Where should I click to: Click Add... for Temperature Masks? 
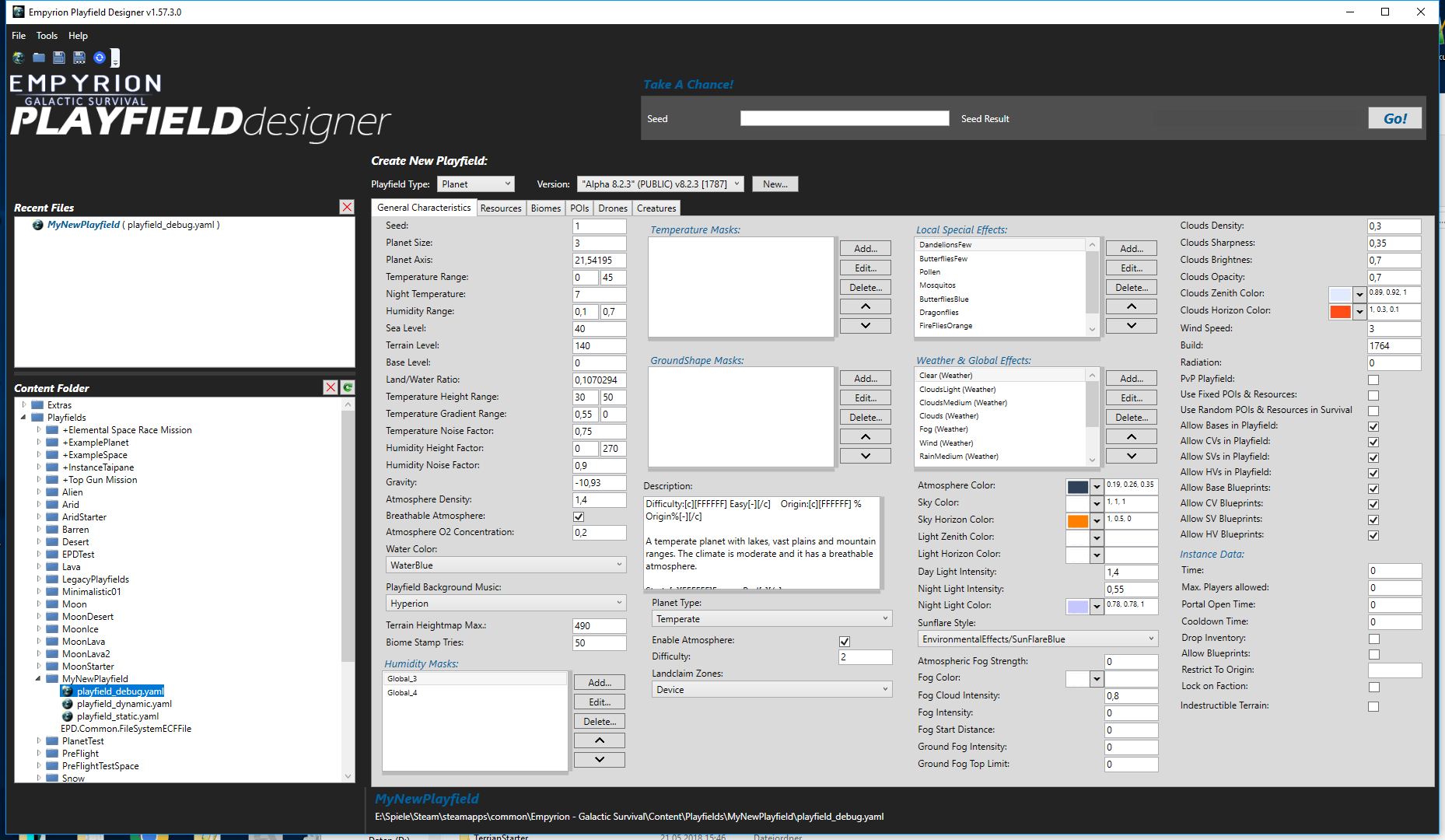[866, 249]
